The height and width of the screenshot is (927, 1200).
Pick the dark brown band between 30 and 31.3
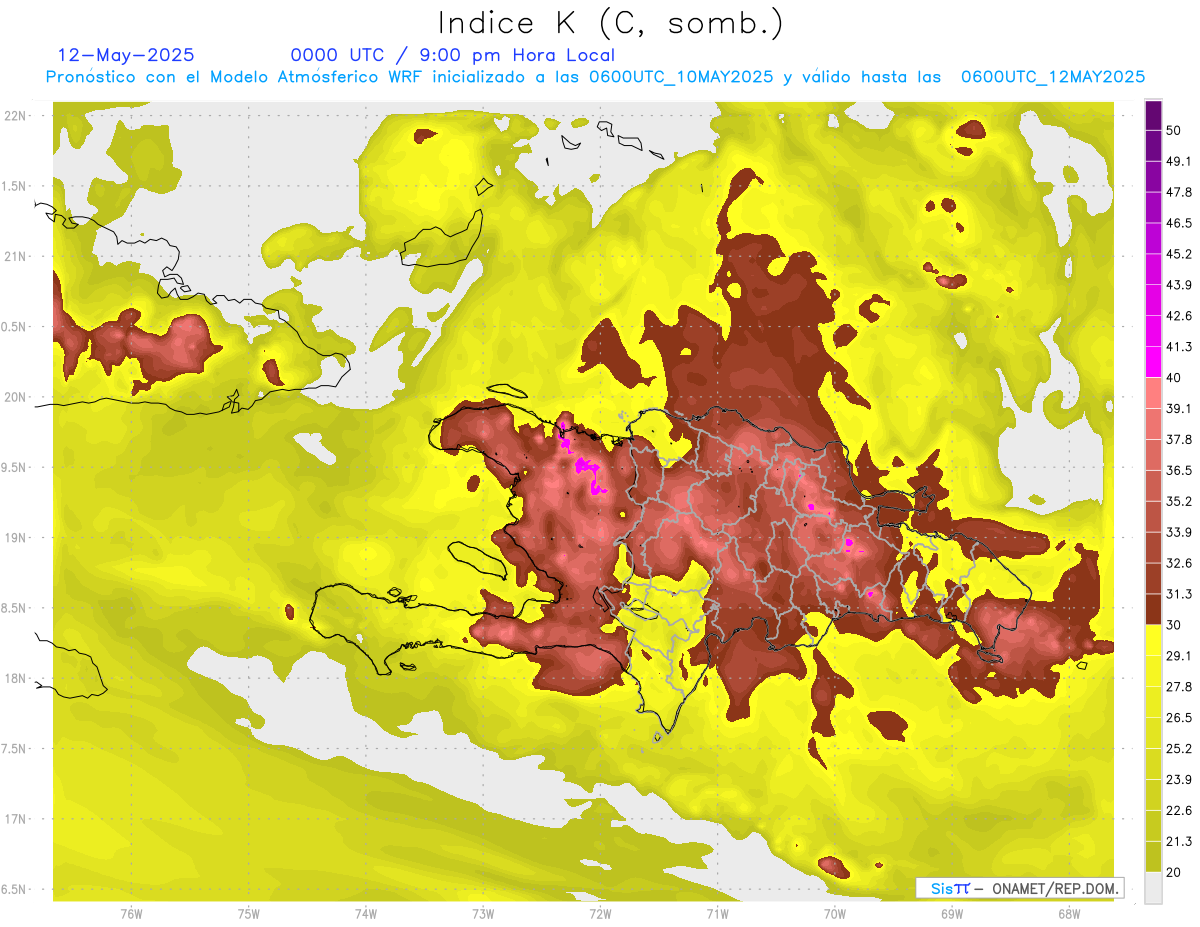1153,609
